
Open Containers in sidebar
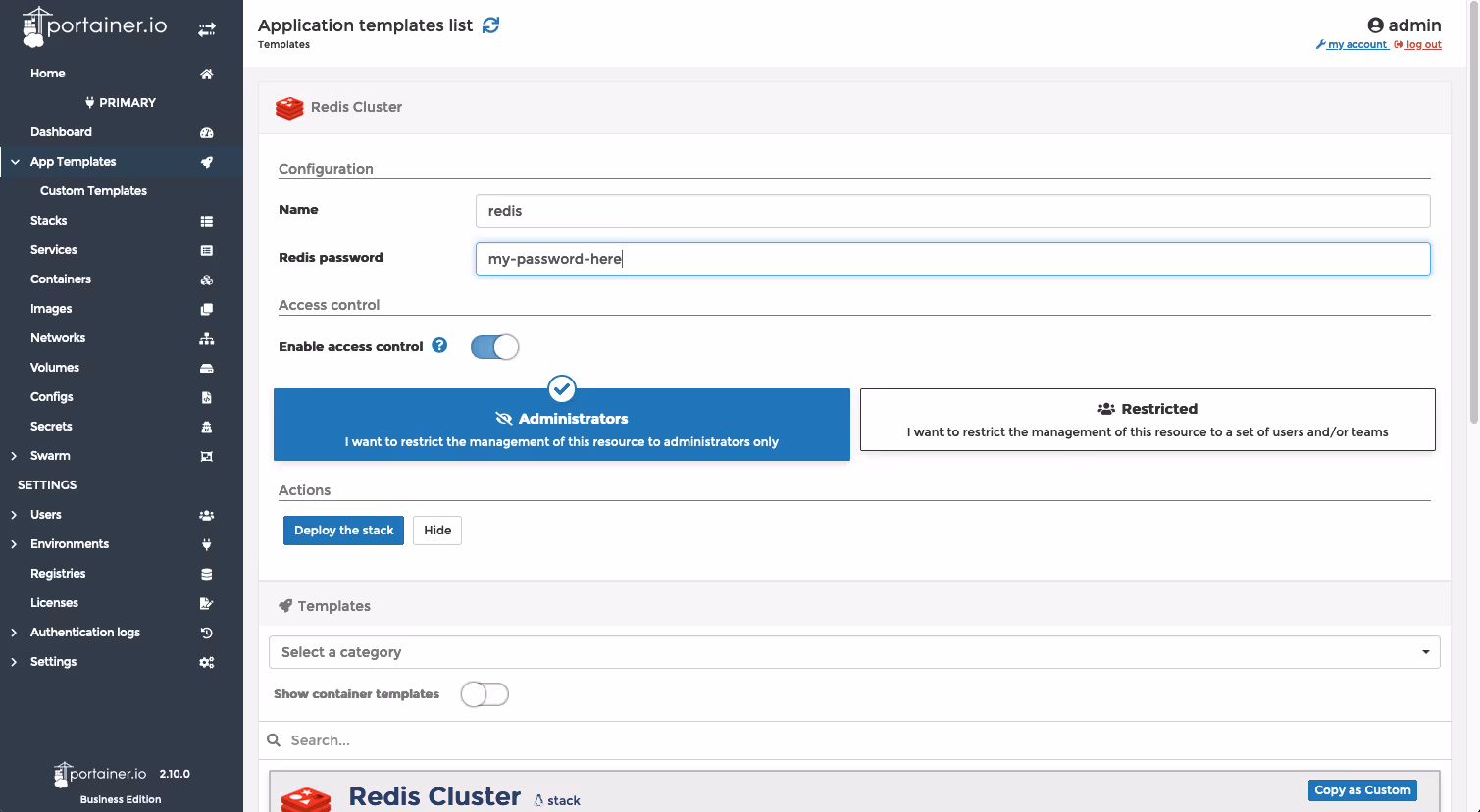[x=61, y=279]
